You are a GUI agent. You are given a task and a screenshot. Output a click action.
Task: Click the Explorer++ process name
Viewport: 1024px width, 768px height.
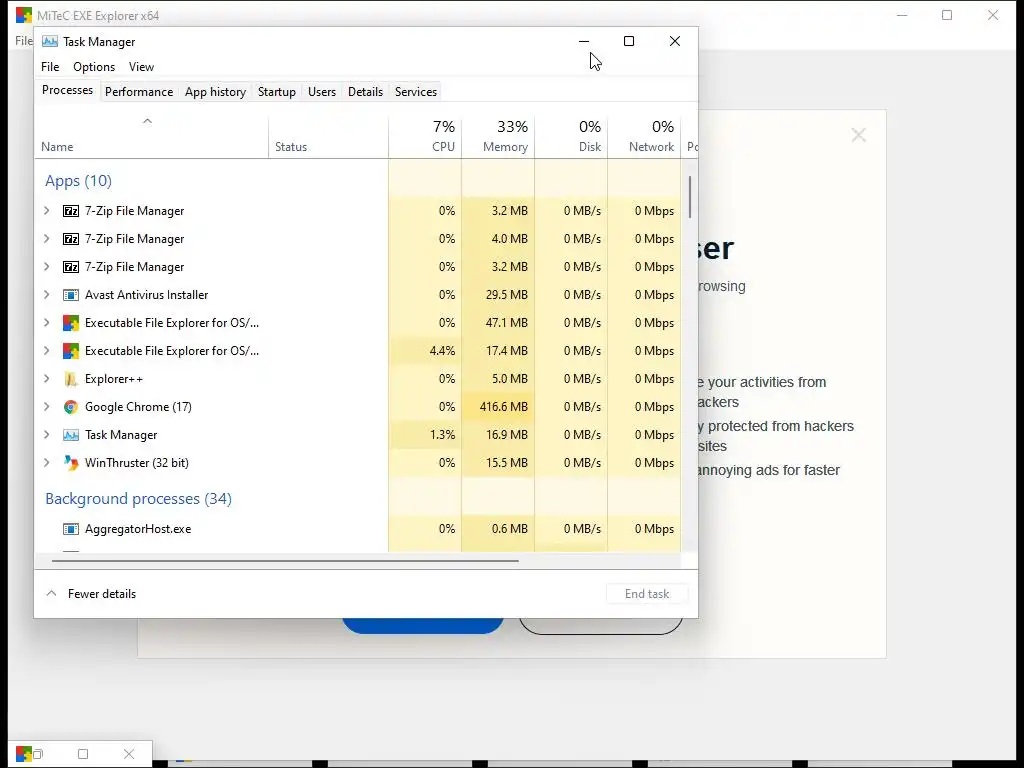(x=114, y=379)
